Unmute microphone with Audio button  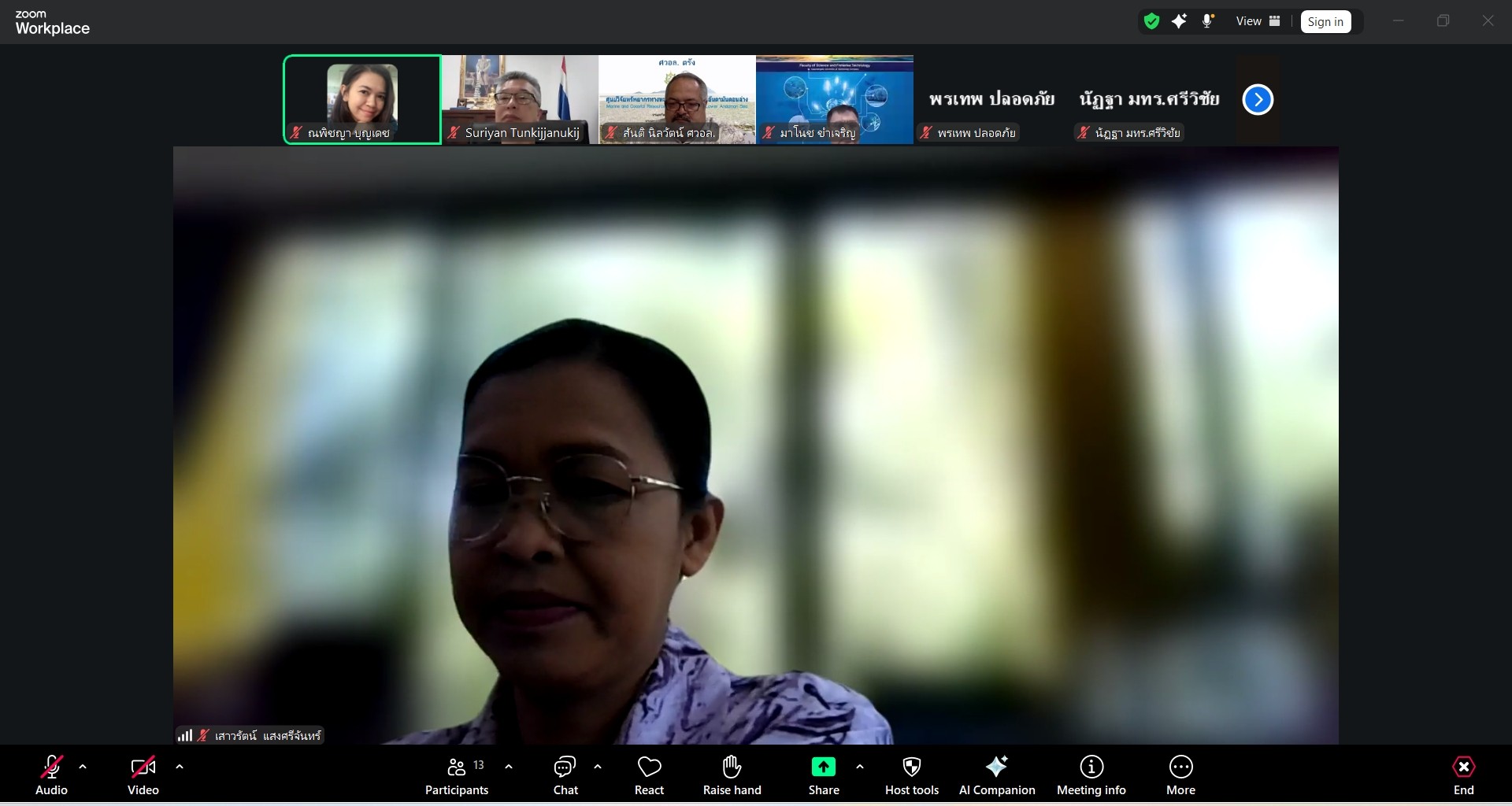pyautogui.click(x=51, y=775)
